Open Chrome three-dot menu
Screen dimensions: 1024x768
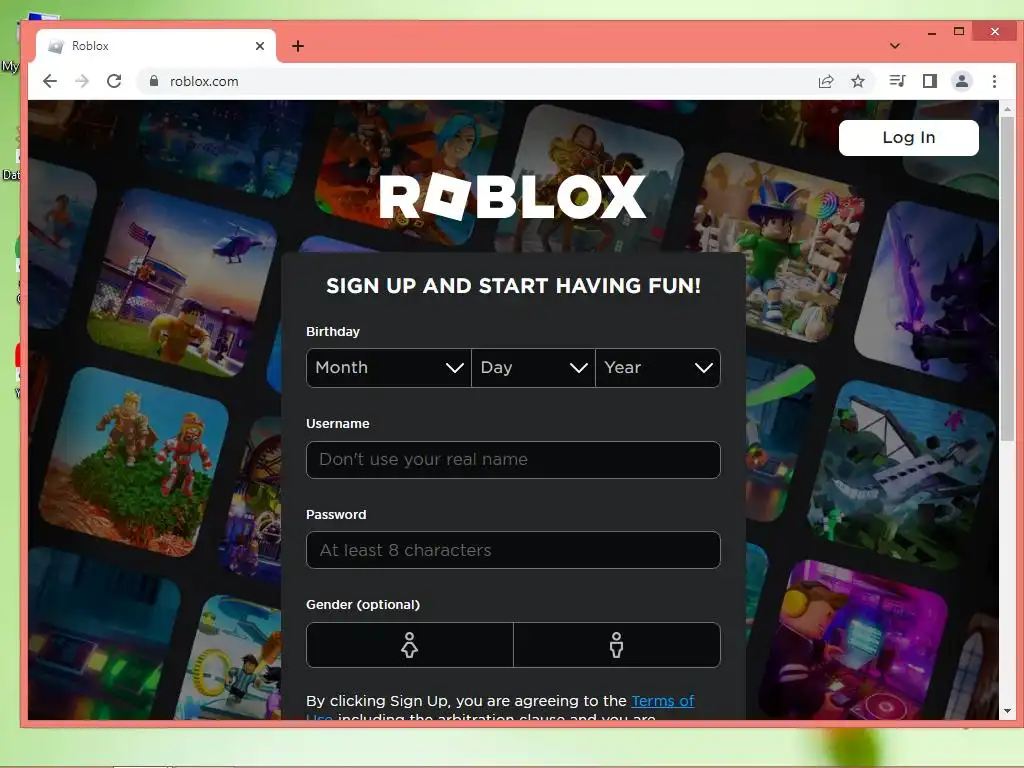tap(994, 81)
